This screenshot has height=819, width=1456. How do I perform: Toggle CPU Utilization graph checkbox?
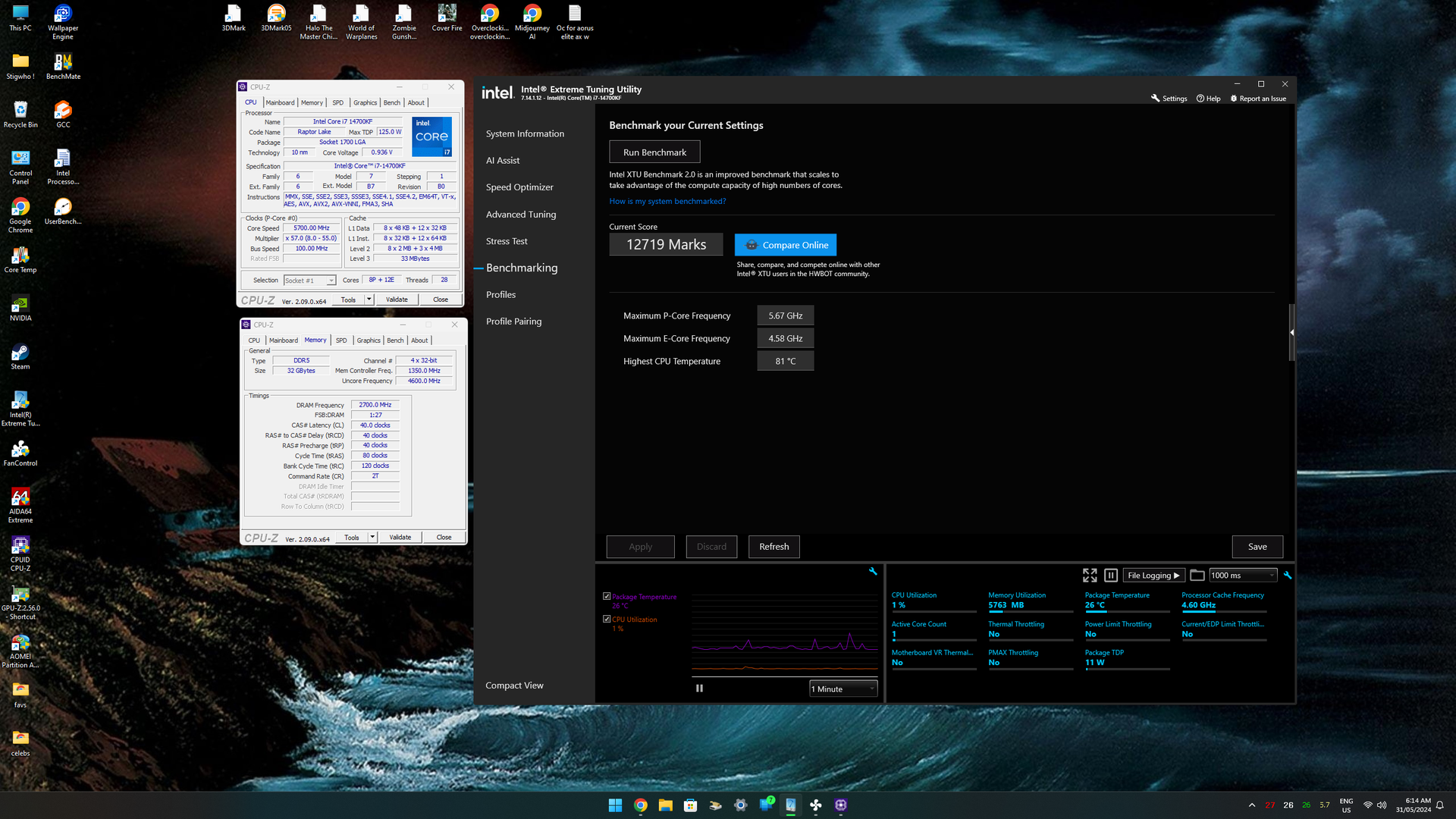tap(607, 619)
